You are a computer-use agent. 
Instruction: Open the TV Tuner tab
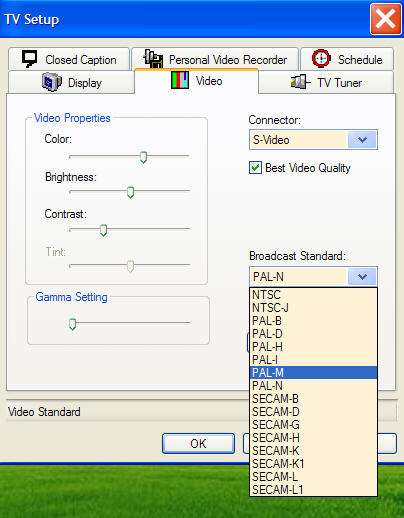(326, 82)
